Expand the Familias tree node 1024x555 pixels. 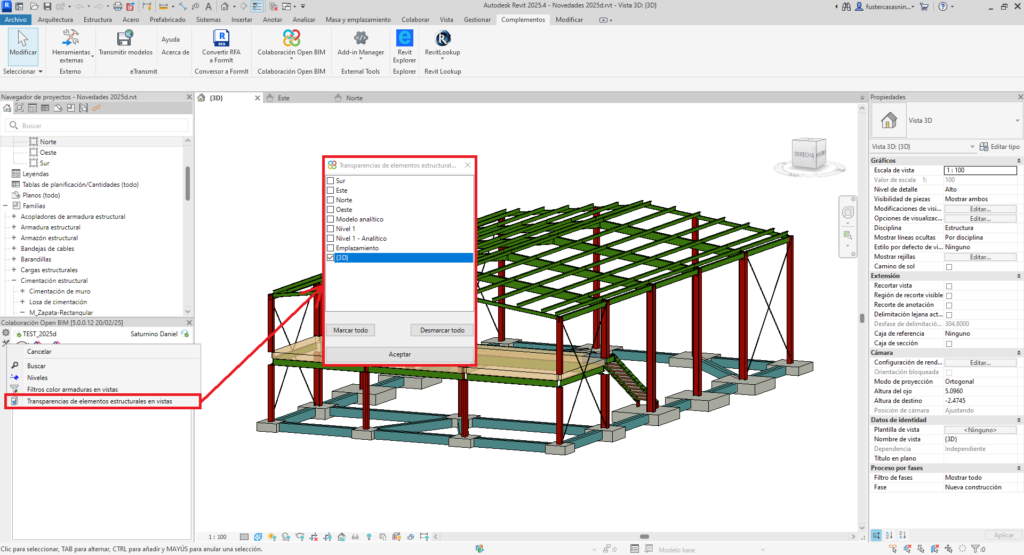pyautogui.click(x=6, y=205)
